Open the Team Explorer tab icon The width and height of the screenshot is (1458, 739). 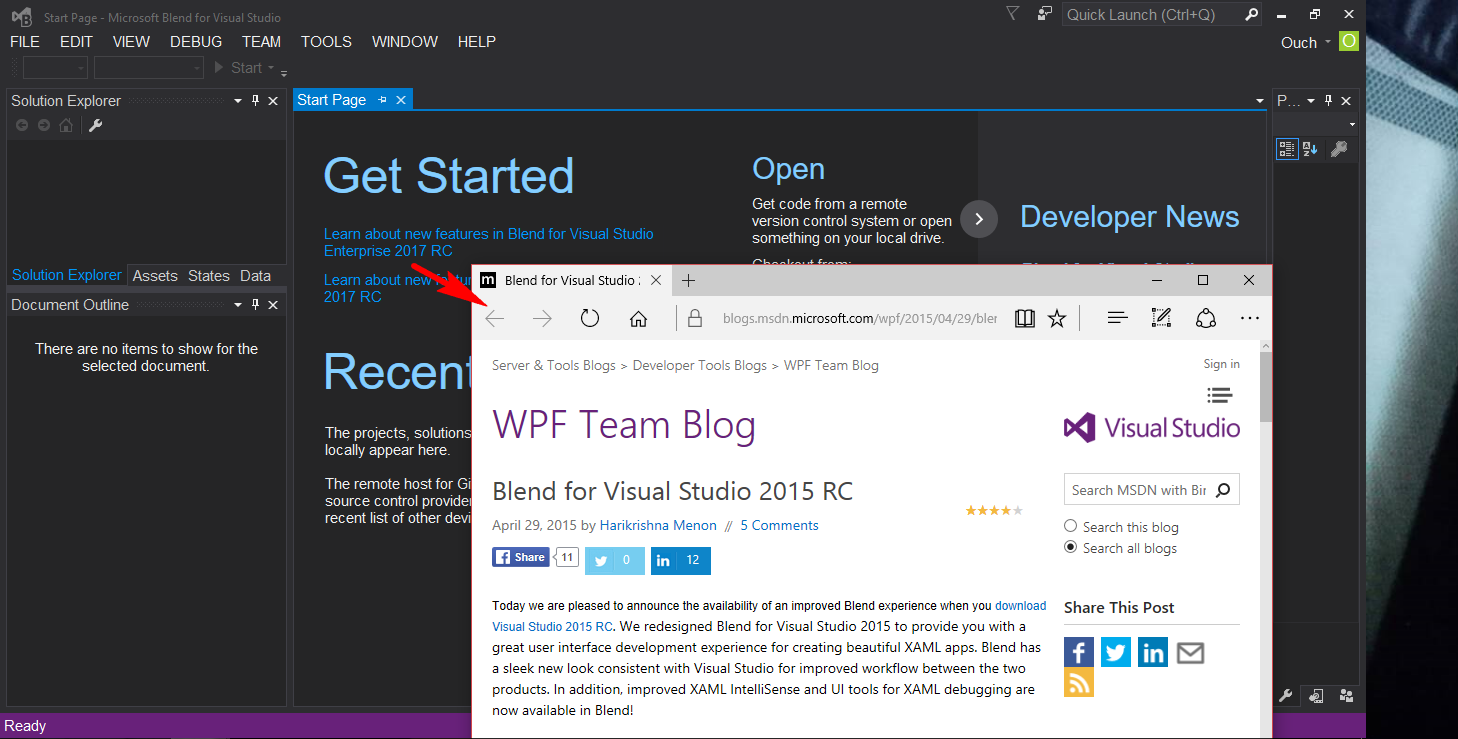1346,696
